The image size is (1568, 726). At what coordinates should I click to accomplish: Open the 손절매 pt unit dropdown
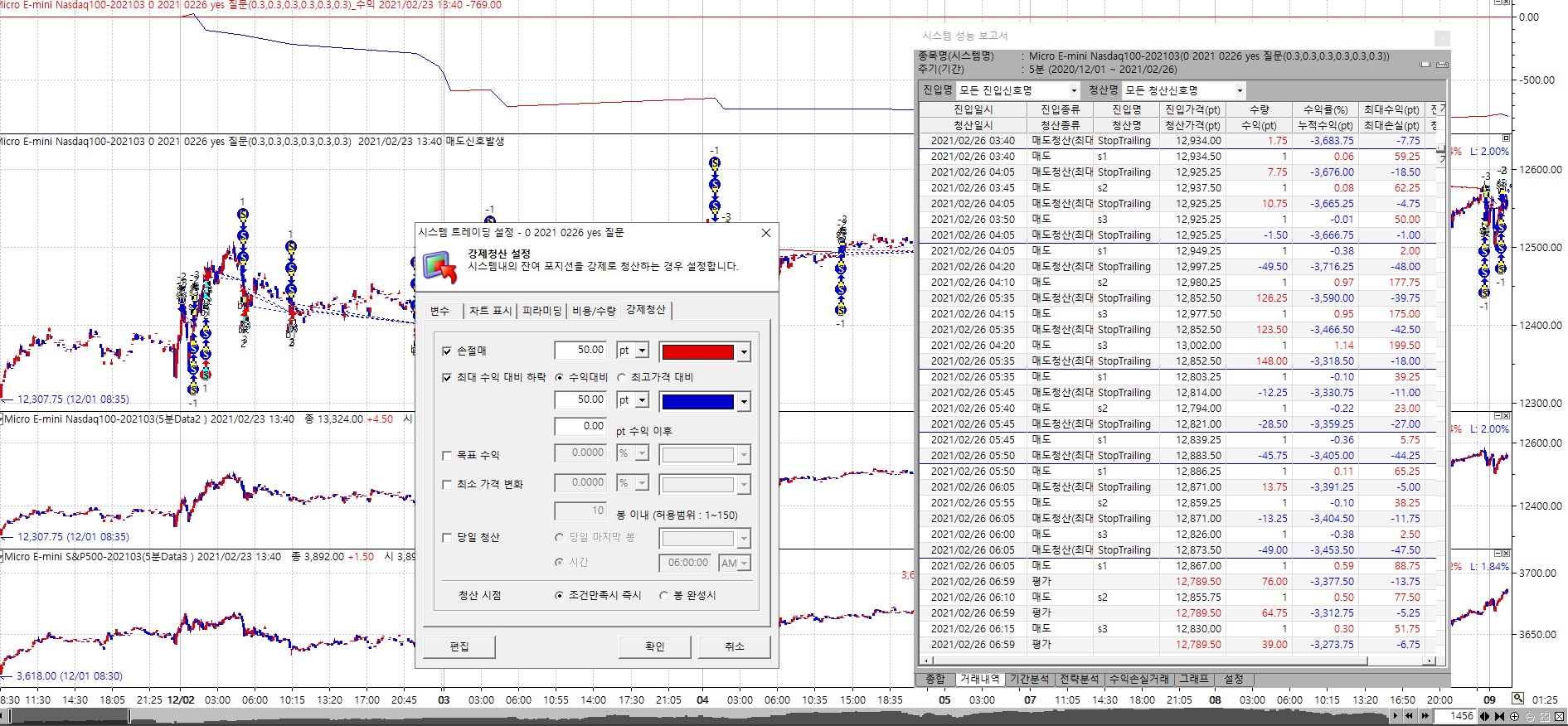pos(642,351)
